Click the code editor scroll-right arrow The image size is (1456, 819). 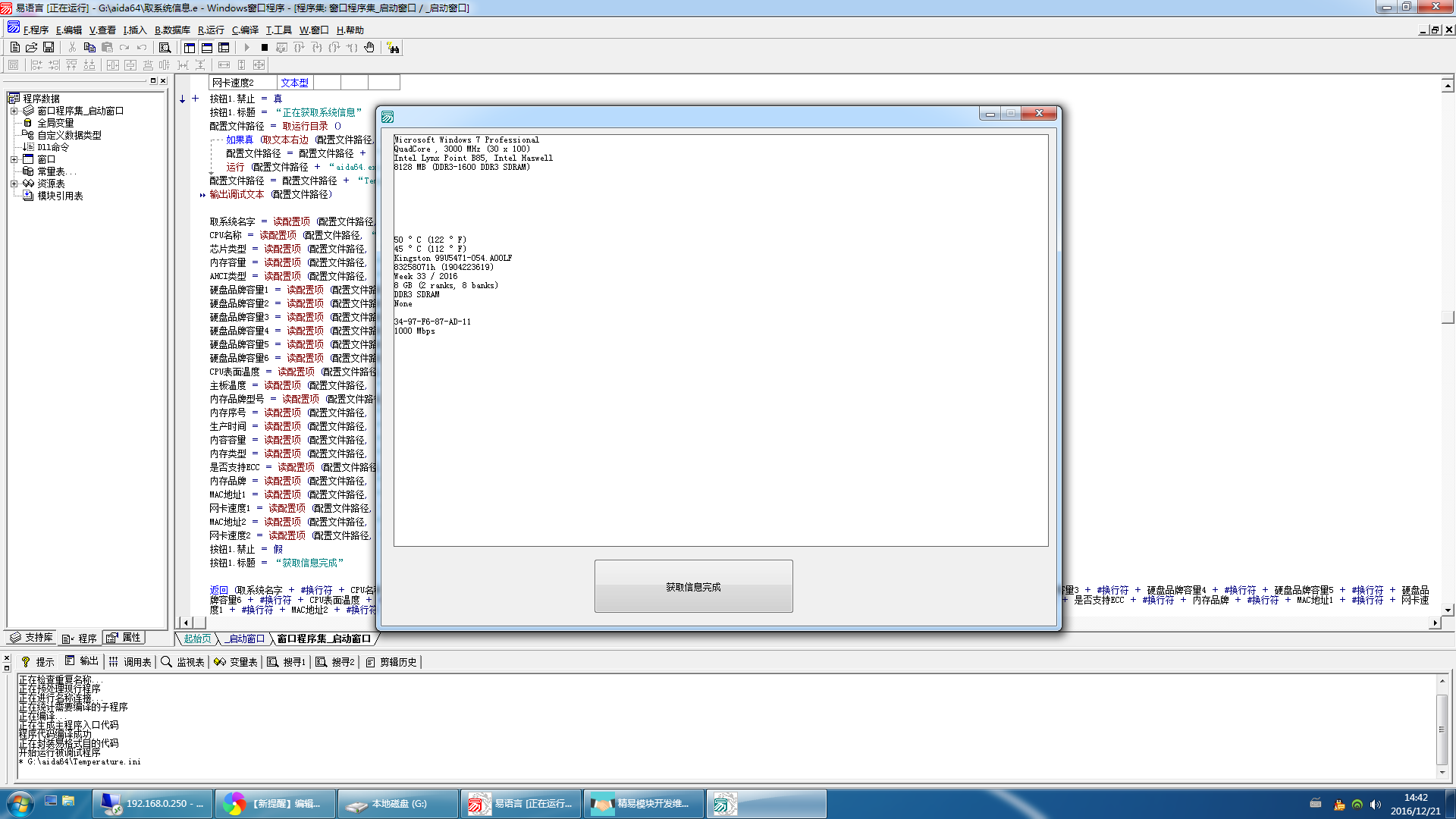tap(1434, 623)
